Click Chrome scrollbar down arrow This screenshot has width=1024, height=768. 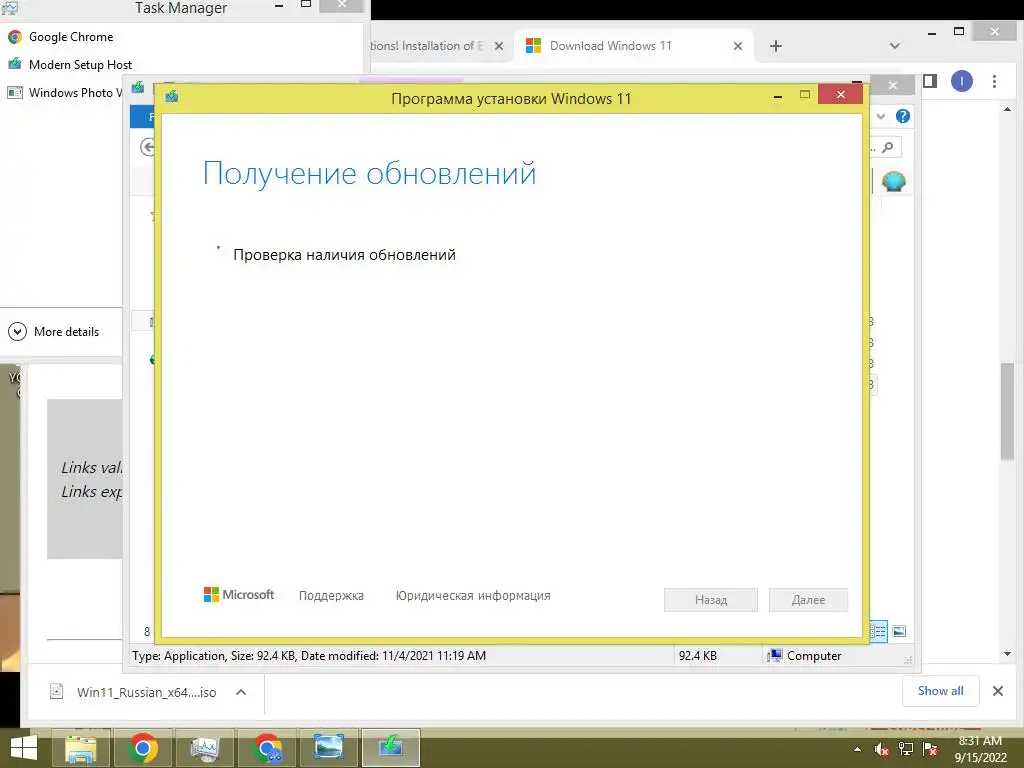pyautogui.click(x=1007, y=654)
